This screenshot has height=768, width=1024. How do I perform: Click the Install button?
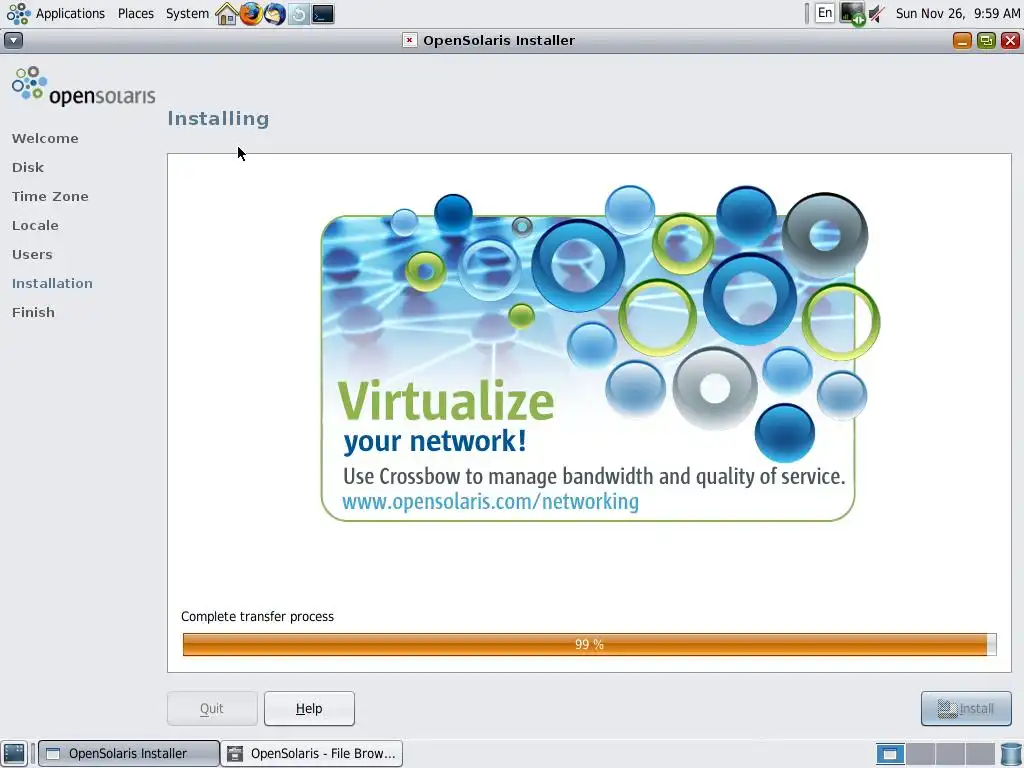966,709
